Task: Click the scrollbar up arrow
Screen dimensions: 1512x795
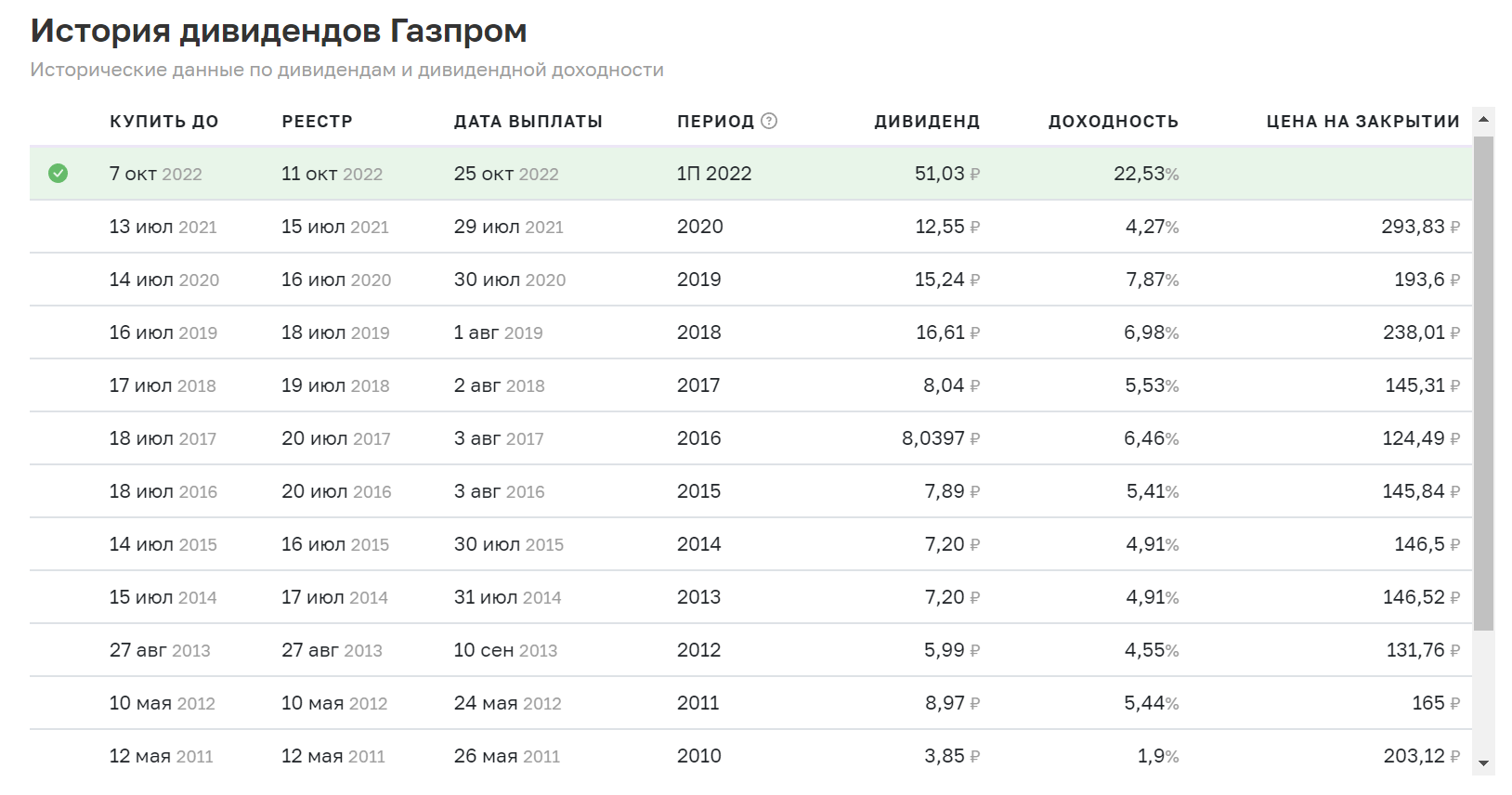Action: pos(1483,119)
